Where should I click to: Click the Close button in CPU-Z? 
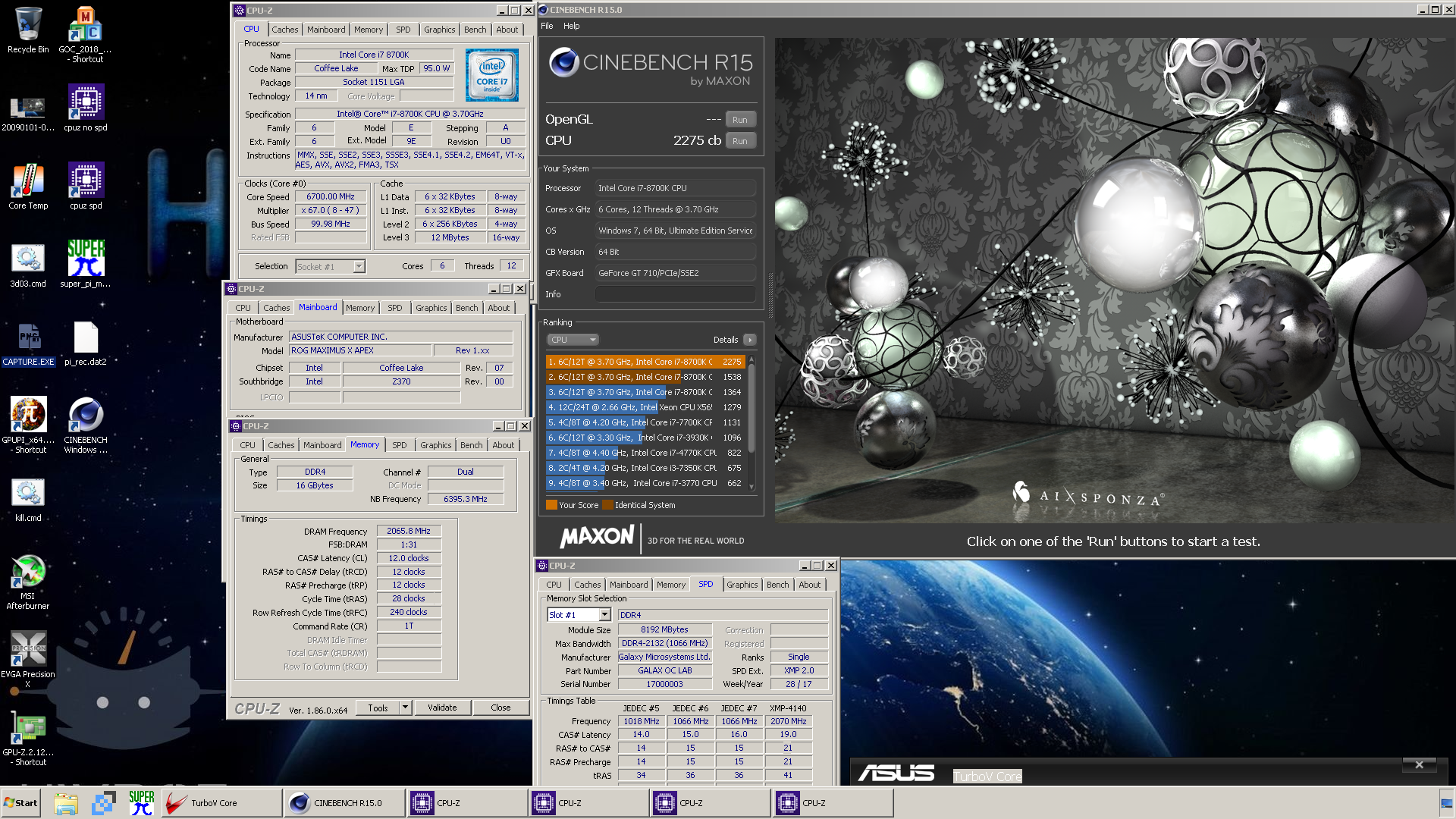[500, 708]
